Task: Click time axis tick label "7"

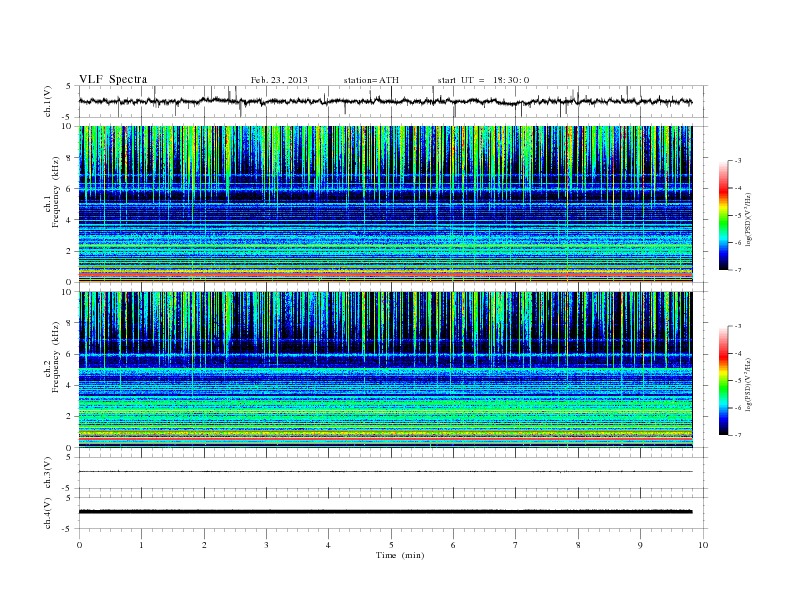Action: tap(516, 545)
